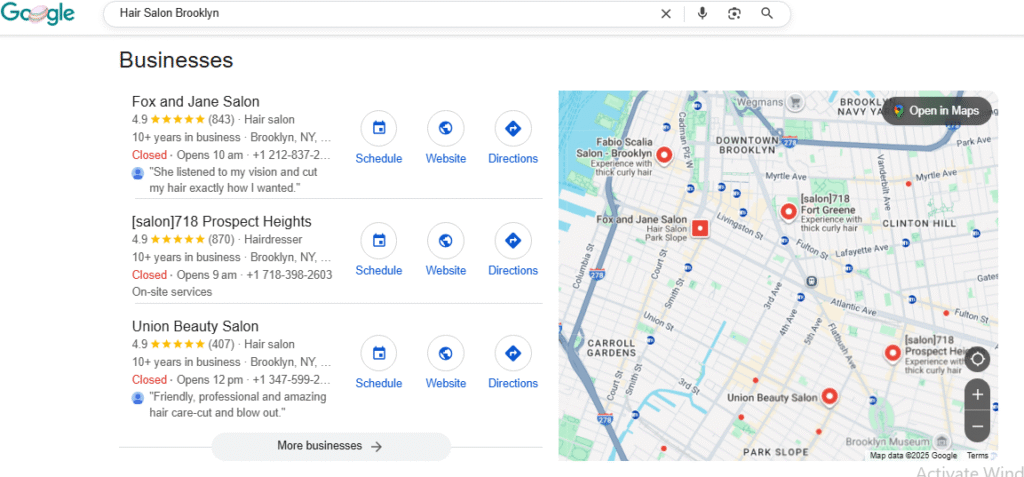Click CLINTON HILL map label
1024x477 pixels.
[x=919, y=223]
